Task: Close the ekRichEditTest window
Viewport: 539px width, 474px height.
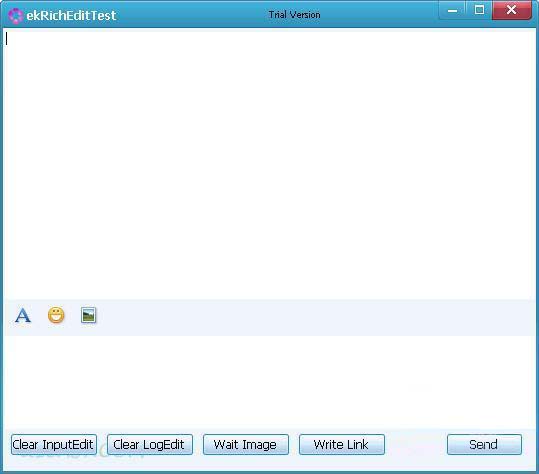Action: coord(512,10)
